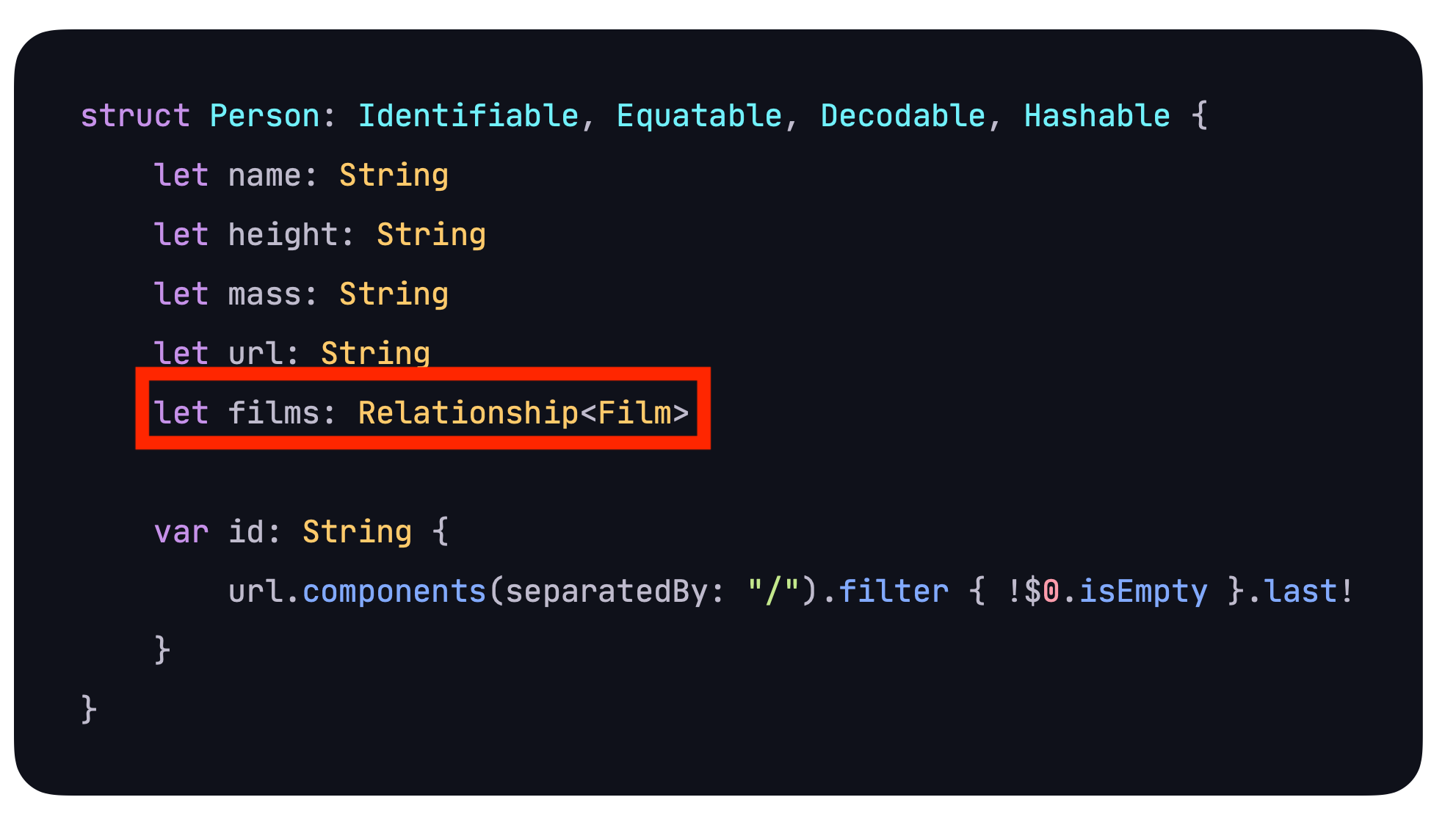Click String type of url property
The image size is (1456, 822).
coord(375,354)
